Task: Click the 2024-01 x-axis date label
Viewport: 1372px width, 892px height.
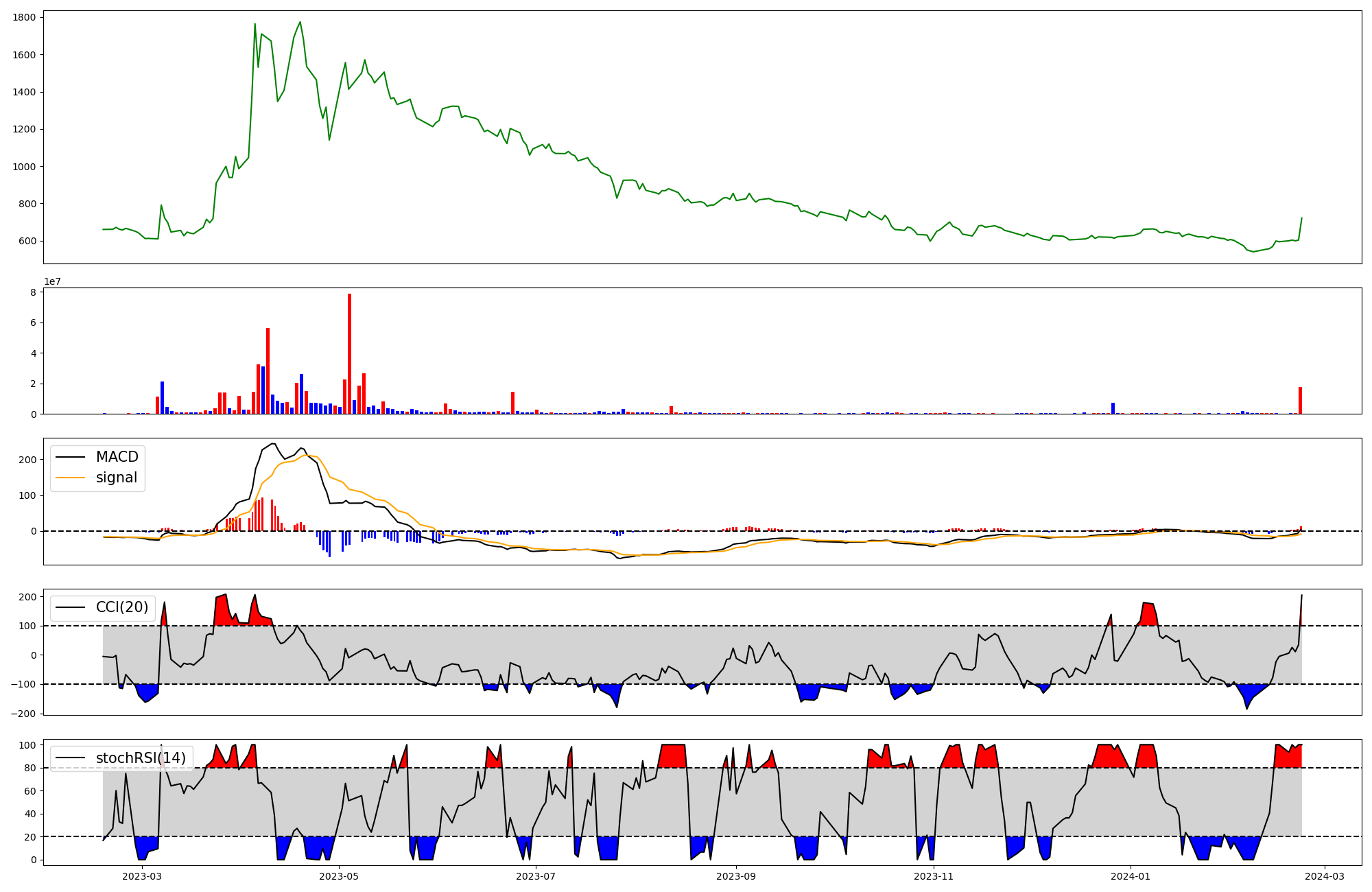Action: (x=1130, y=876)
